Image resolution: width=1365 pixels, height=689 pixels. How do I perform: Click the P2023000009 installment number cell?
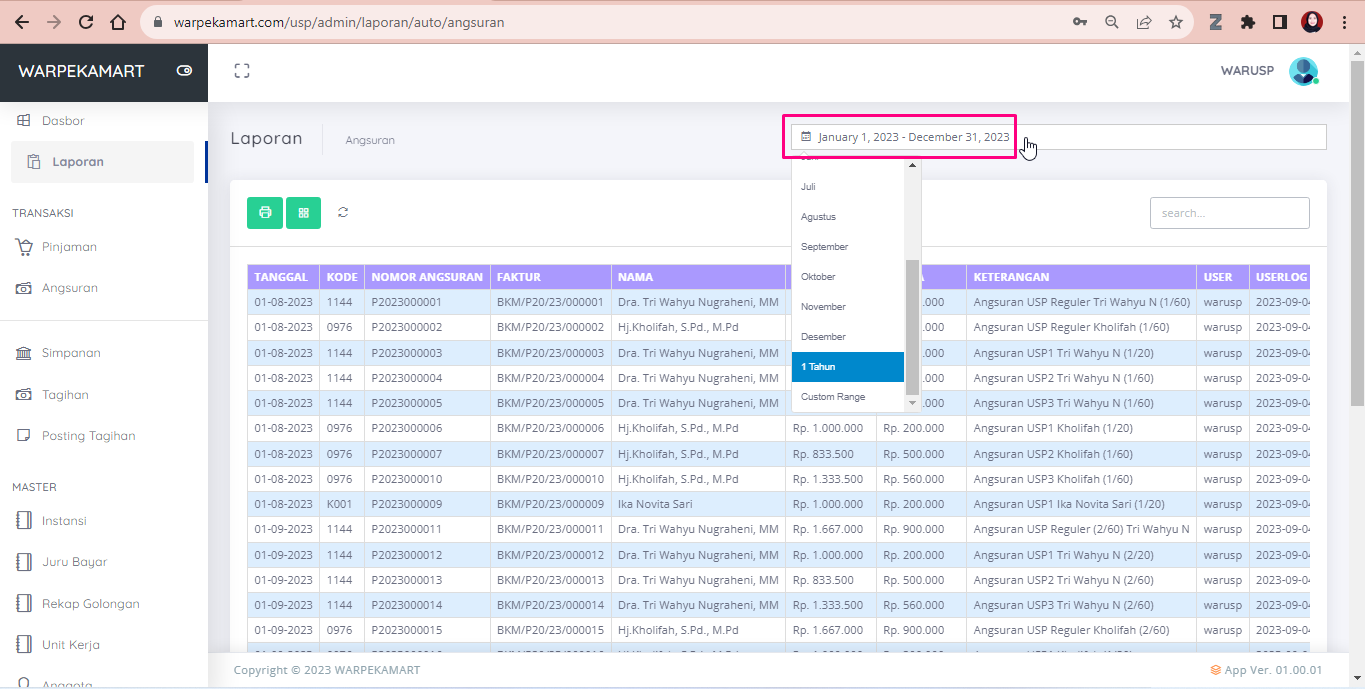(x=427, y=504)
